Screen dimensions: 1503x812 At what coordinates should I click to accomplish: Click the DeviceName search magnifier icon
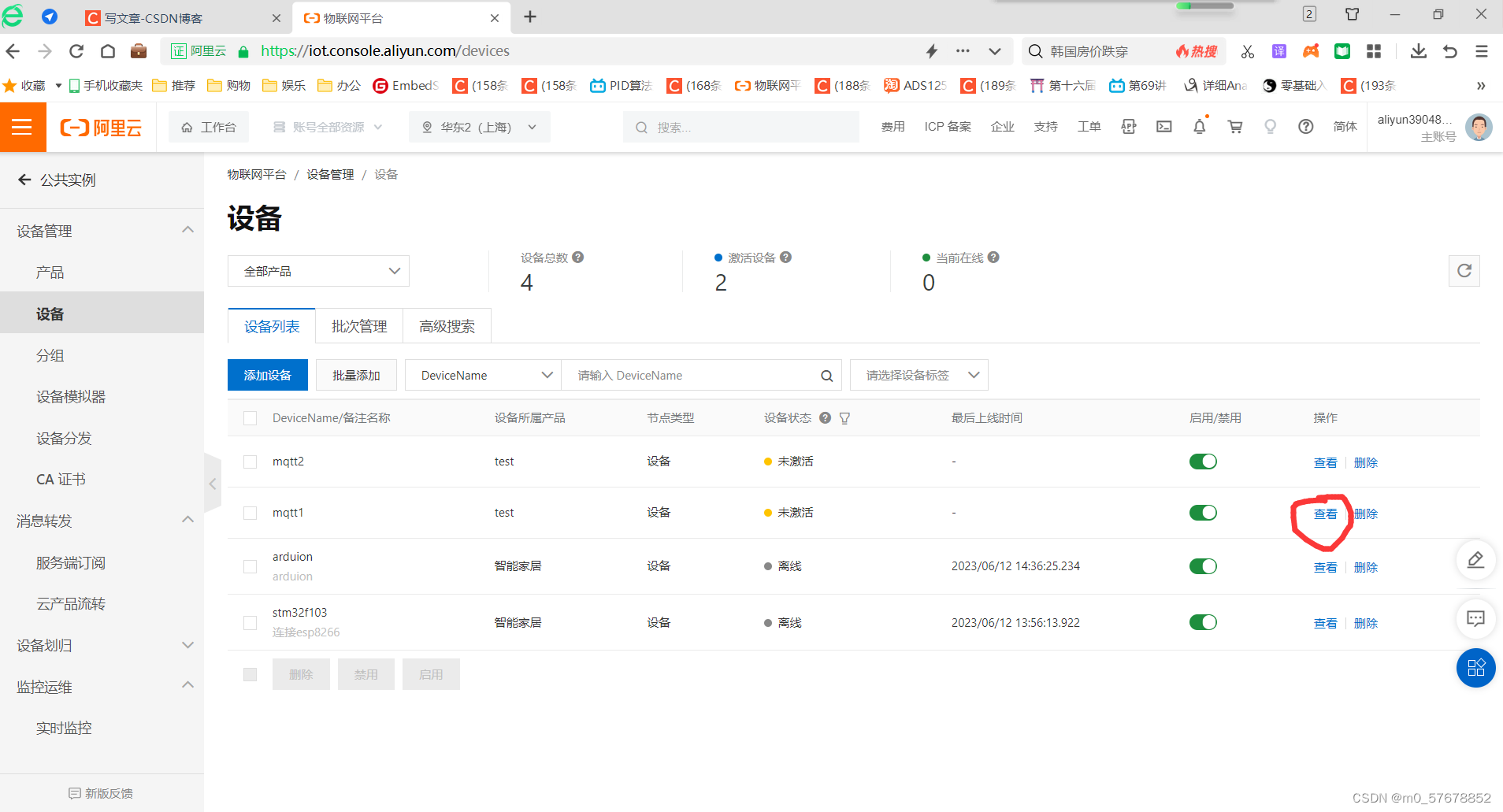pos(826,376)
